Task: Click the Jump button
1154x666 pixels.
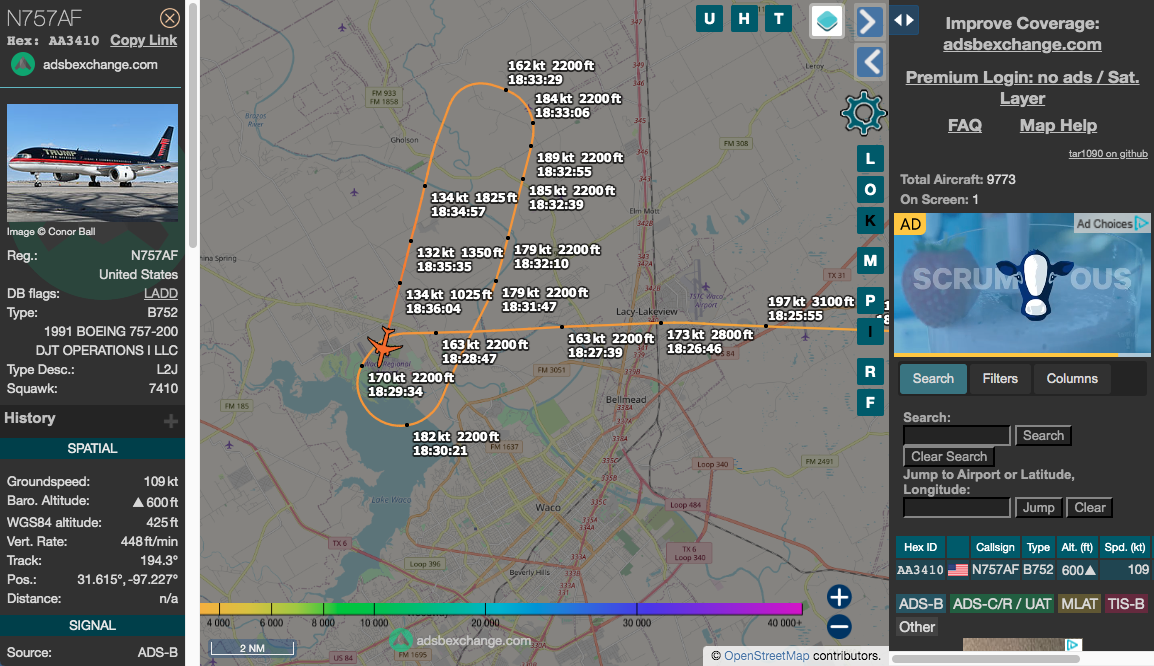Action: 1038,507
